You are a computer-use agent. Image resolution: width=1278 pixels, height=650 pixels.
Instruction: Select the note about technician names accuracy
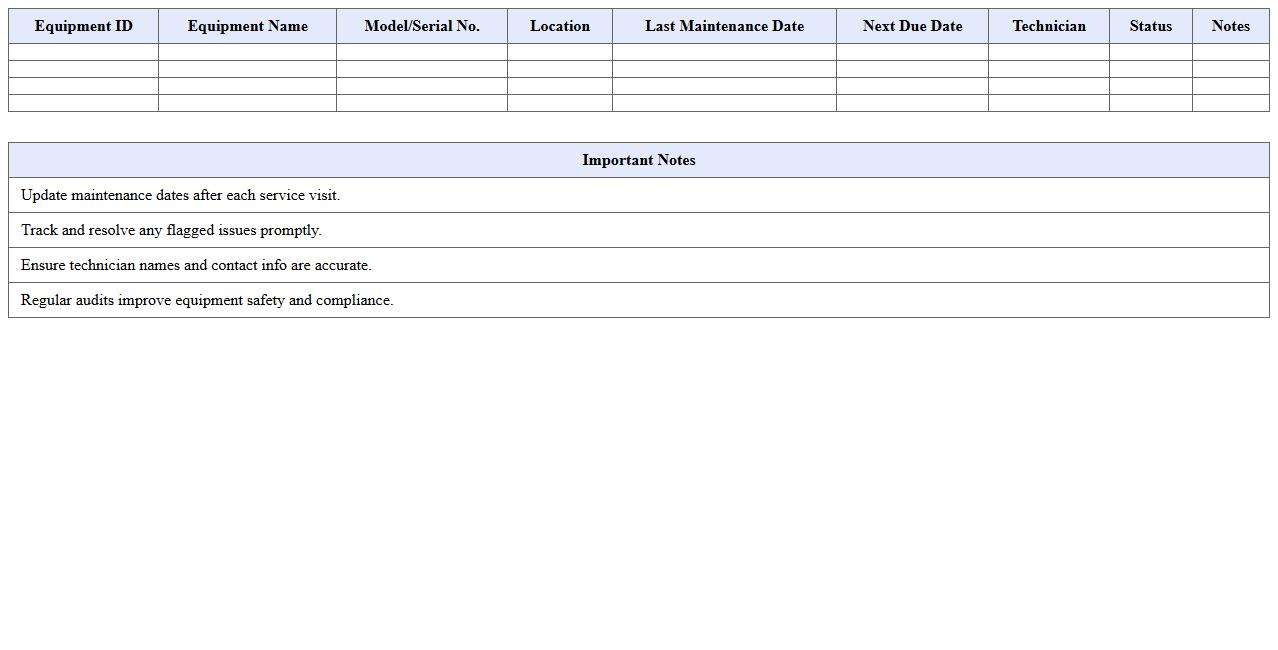coord(638,265)
